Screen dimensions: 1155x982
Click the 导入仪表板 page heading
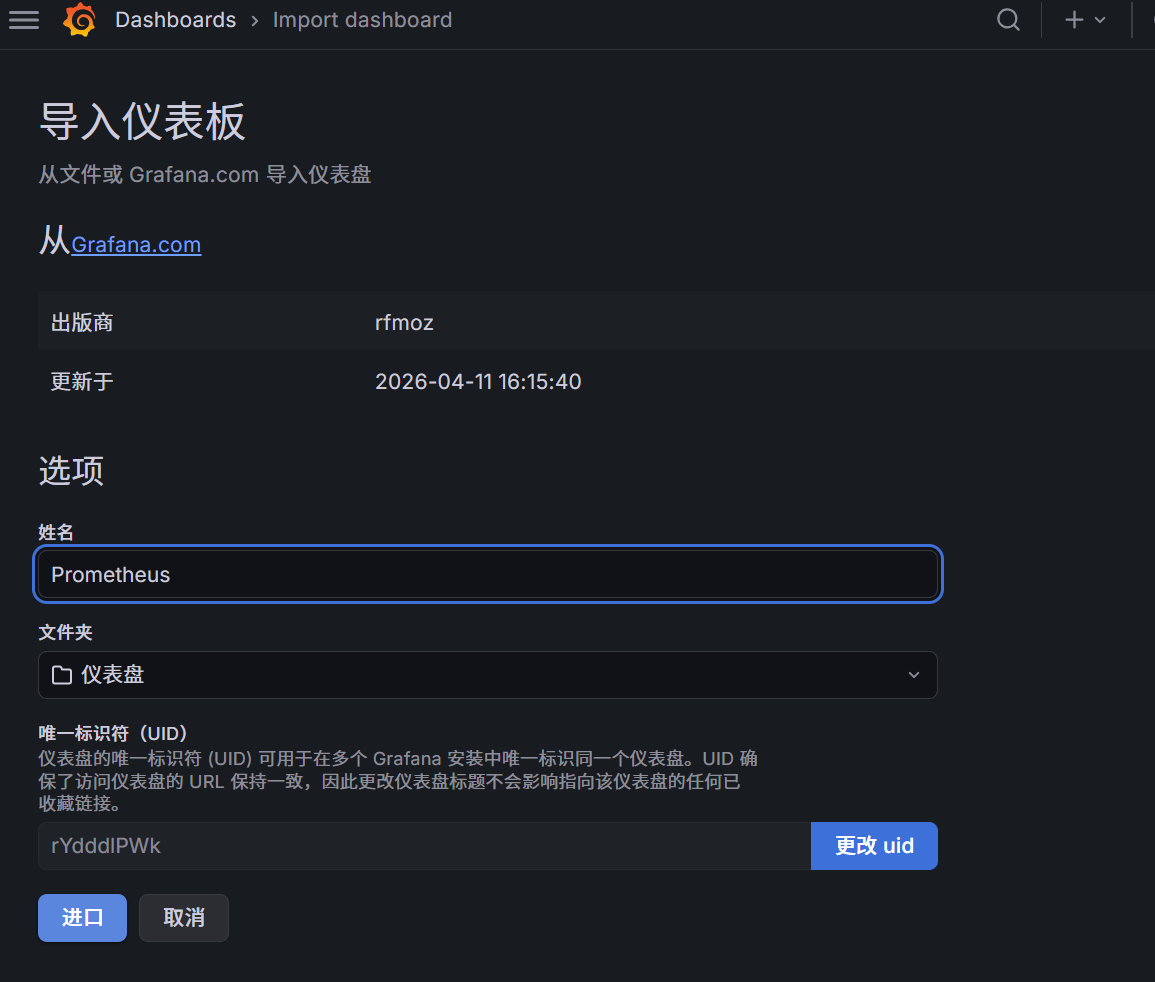(x=142, y=122)
